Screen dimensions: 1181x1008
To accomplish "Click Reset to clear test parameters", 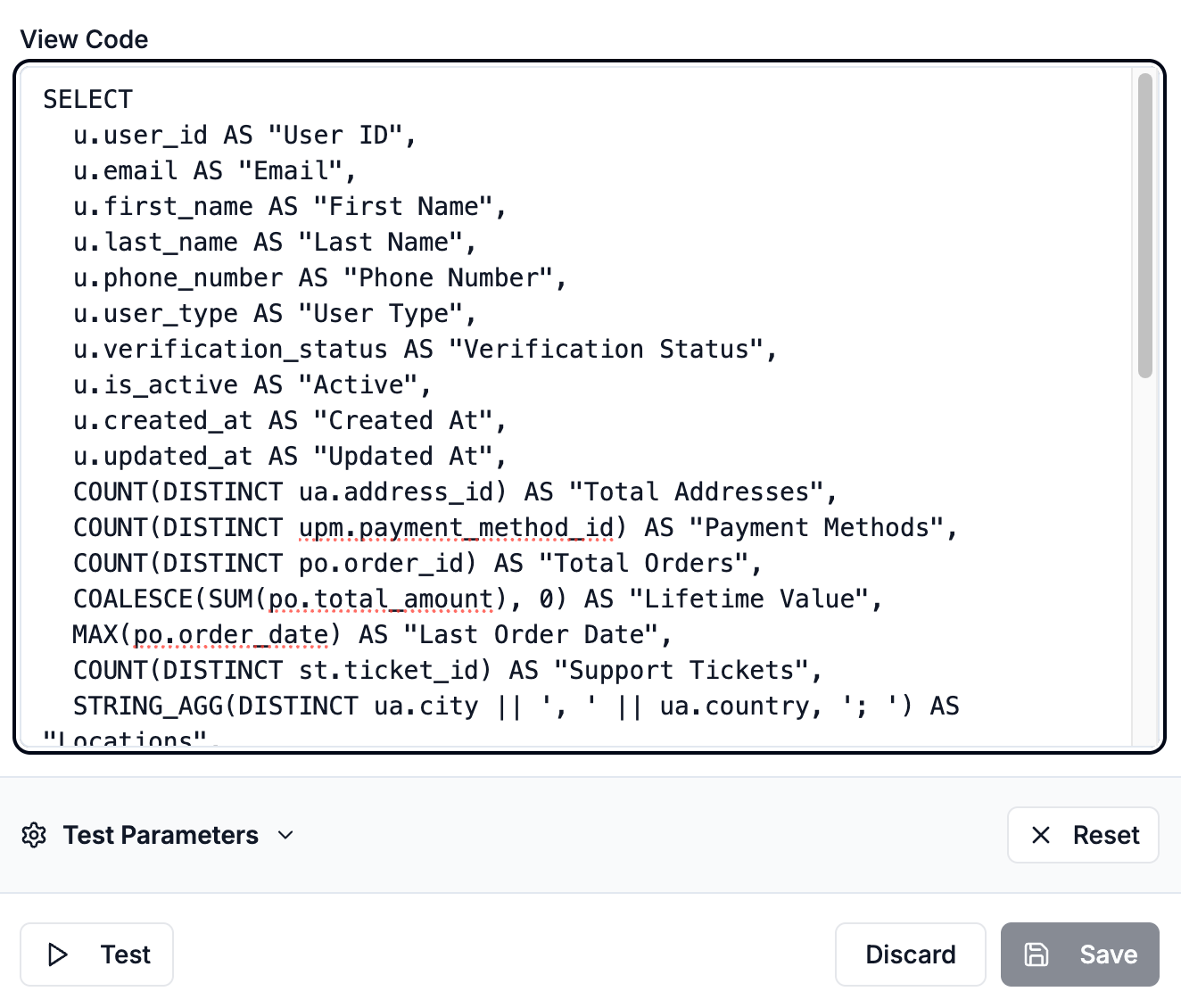I will tap(1082, 835).
